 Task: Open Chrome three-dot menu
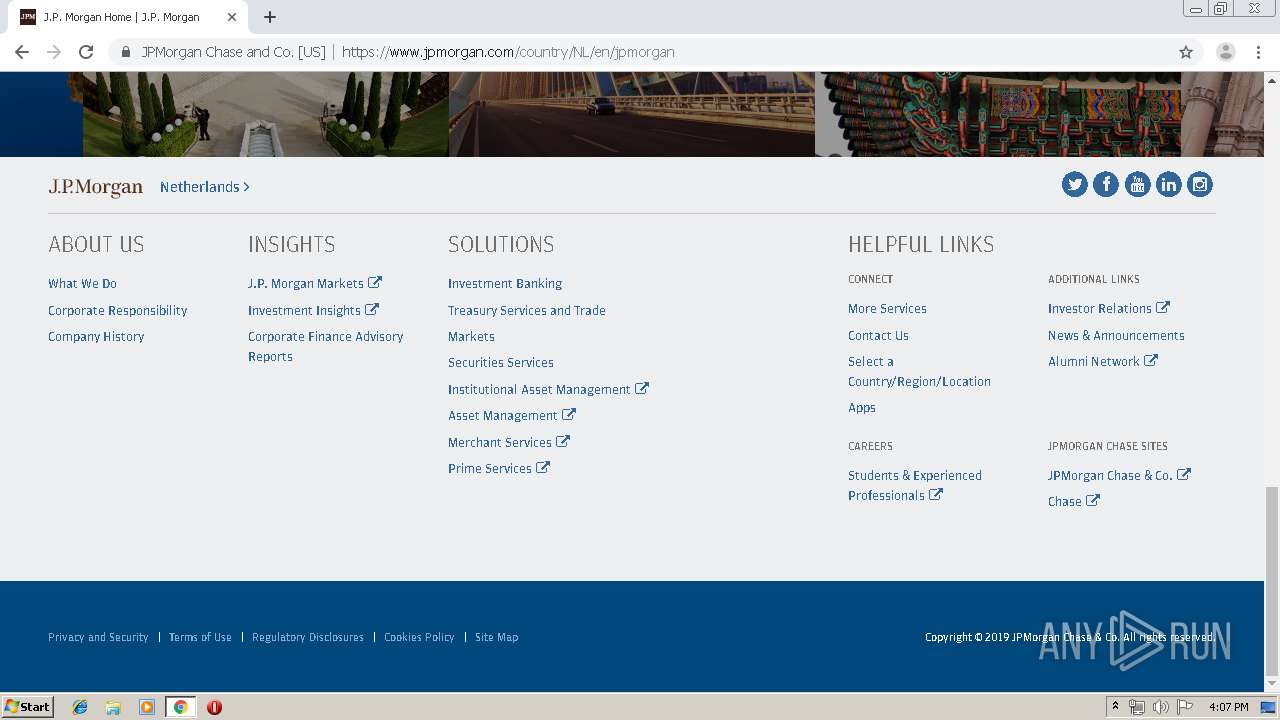[1259, 52]
